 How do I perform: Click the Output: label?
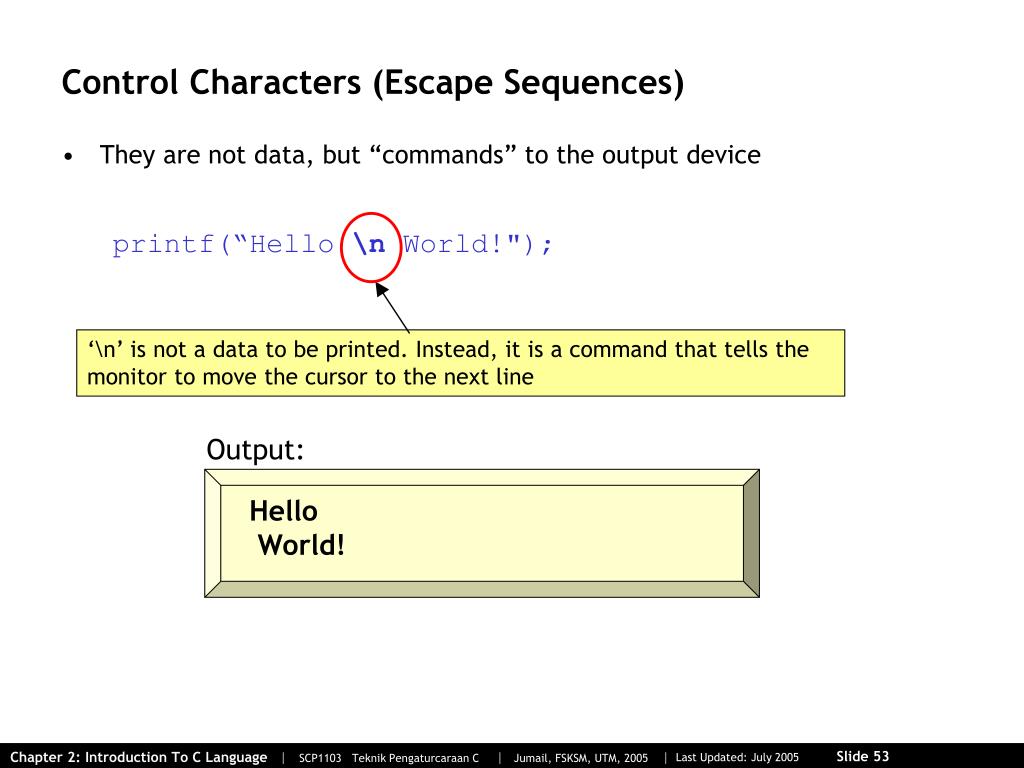click(x=255, y=450)
